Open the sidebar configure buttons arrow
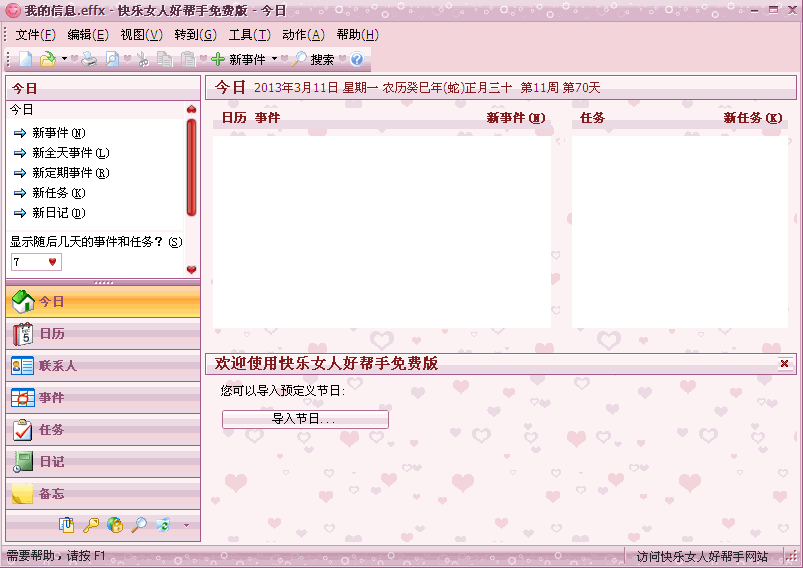Screen dimensions: 803x568 coord(186,525)
